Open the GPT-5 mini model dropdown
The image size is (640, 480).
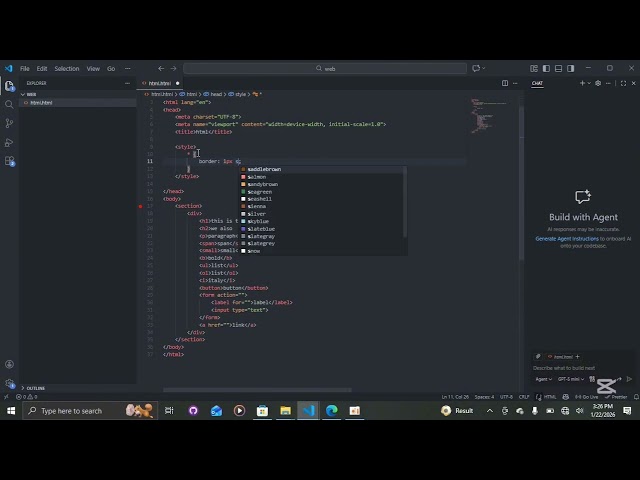571,379
